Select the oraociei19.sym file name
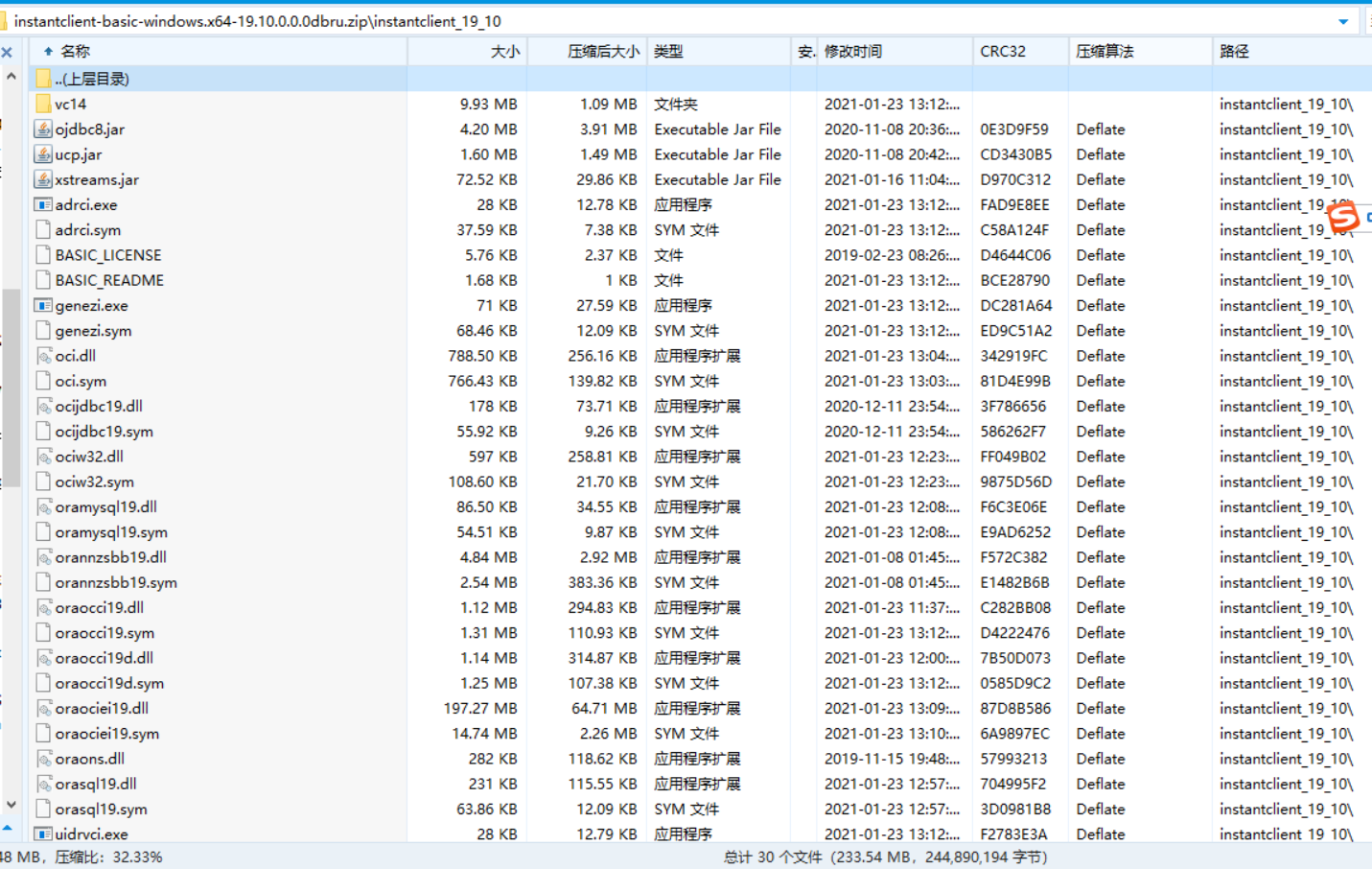This screenshot has height=869, width=1372. click(107, 734)
